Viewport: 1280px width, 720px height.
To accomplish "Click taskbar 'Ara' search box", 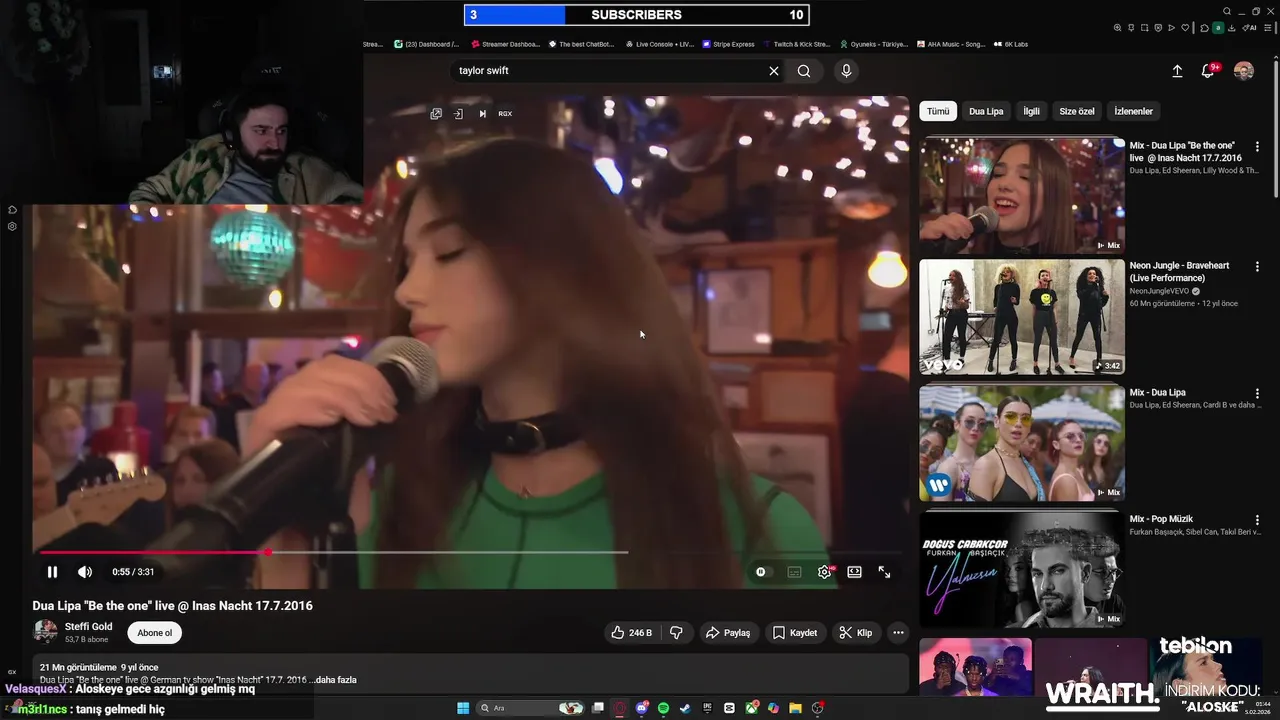I will (530, 708).
